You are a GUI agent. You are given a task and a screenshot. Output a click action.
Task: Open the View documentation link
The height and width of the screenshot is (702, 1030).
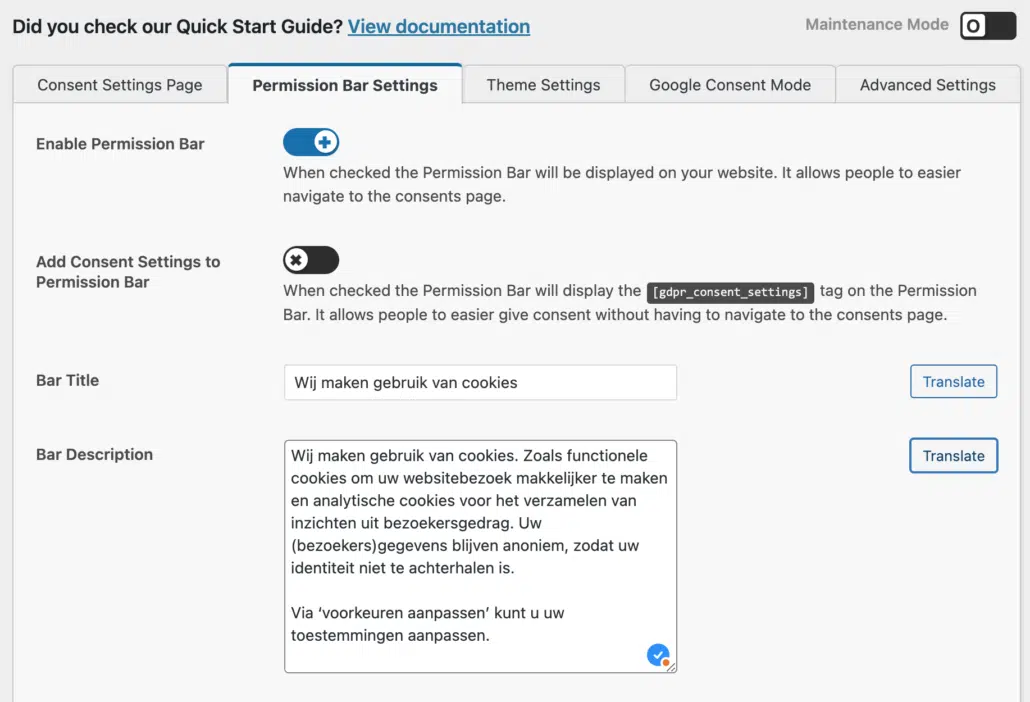[x=439, y=26]
